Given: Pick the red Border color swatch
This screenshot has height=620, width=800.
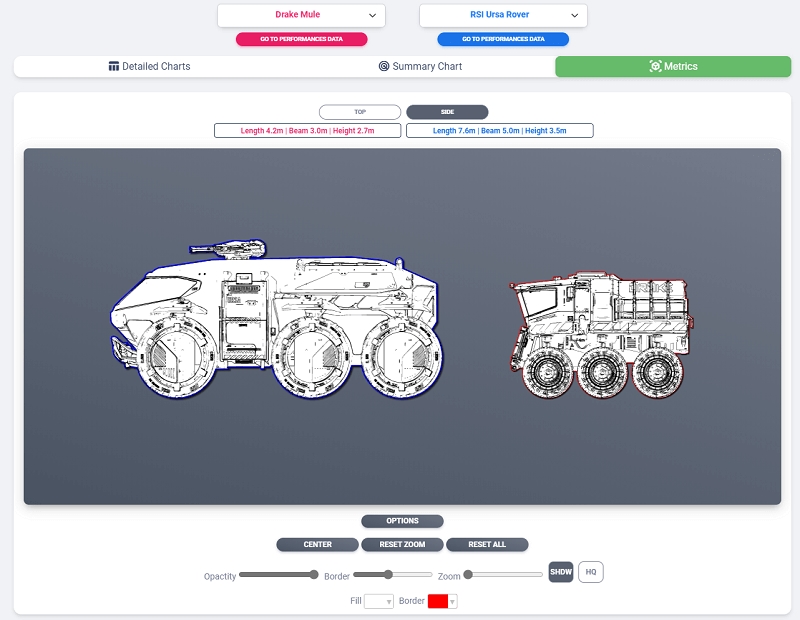Looking at the screenshot, I should 438,601.
